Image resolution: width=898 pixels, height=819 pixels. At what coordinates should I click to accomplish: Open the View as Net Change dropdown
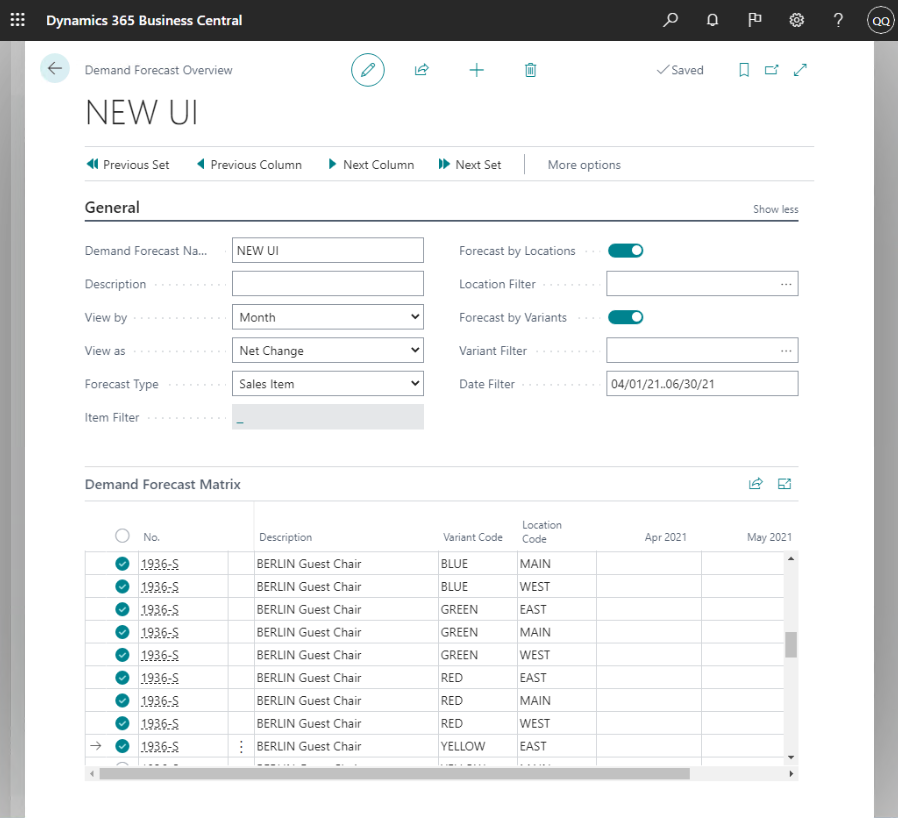(328, 351)
